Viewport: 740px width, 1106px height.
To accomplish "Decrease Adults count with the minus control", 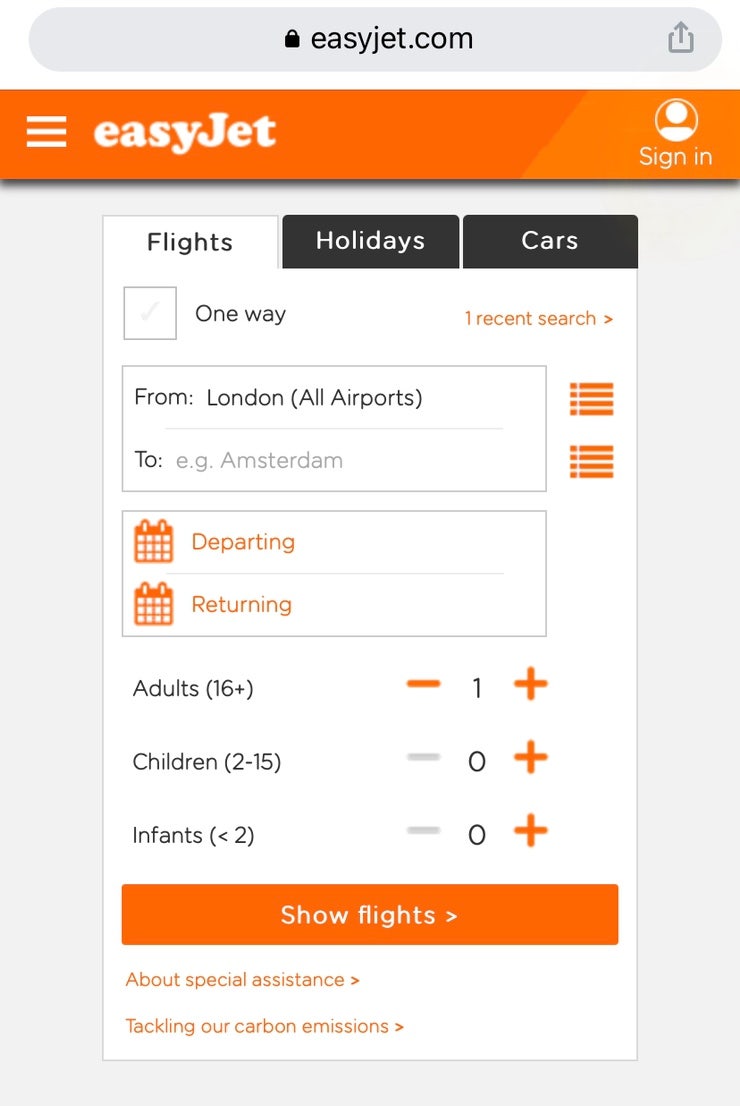I will point(424,685).
